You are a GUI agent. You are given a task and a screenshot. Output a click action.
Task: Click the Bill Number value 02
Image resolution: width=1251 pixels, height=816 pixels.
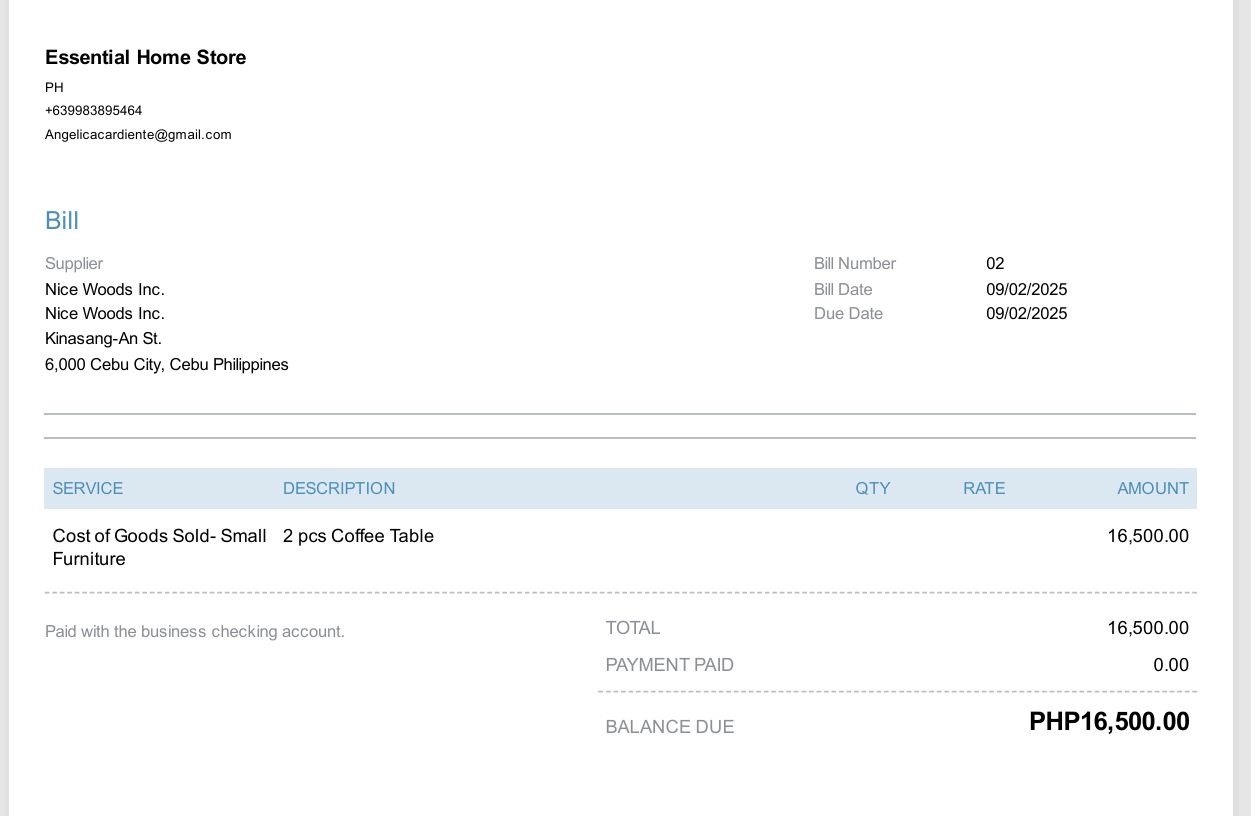[x=995, y=263]
